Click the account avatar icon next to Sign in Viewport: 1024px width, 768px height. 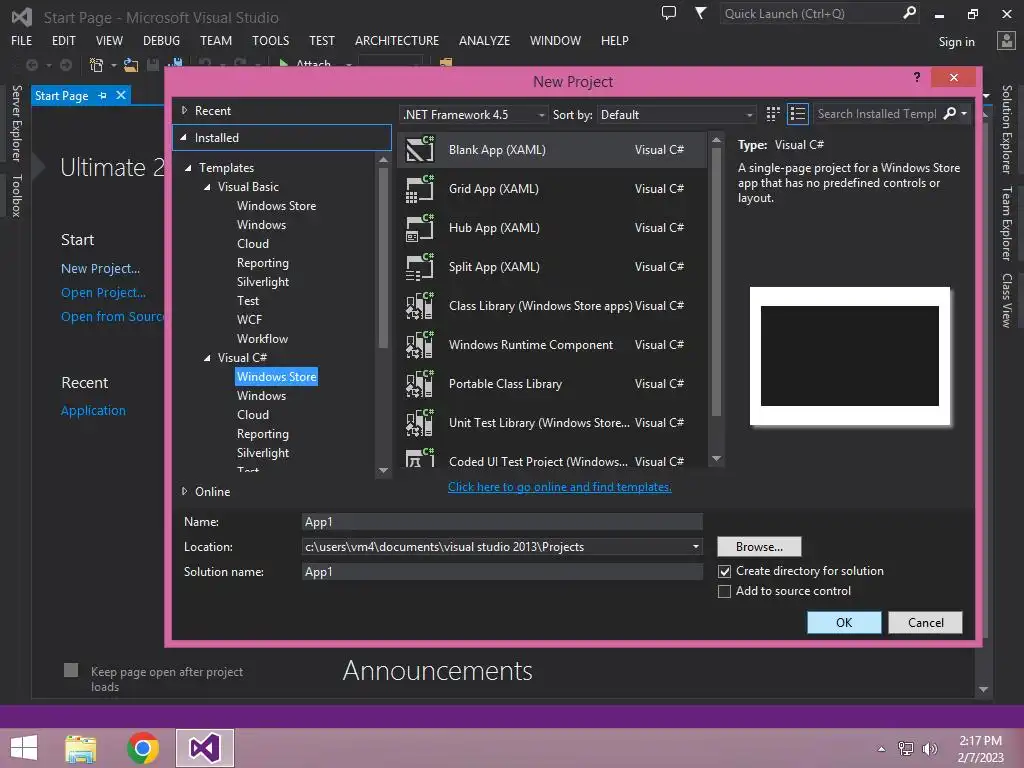1006,40
